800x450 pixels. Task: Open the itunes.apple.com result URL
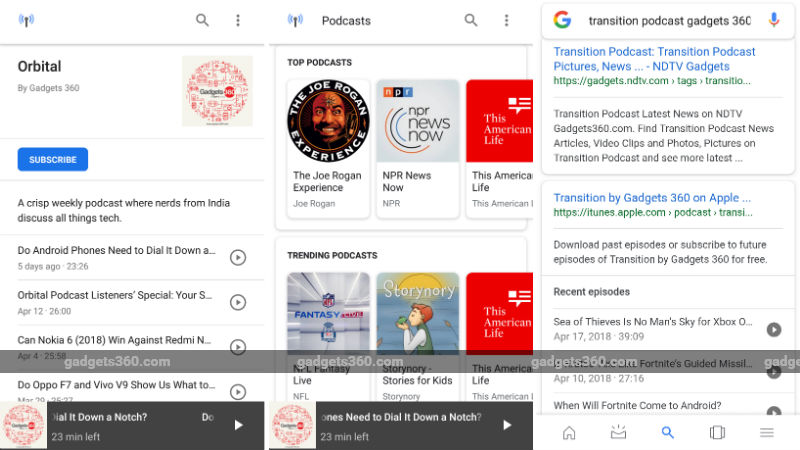coord(653,213)
